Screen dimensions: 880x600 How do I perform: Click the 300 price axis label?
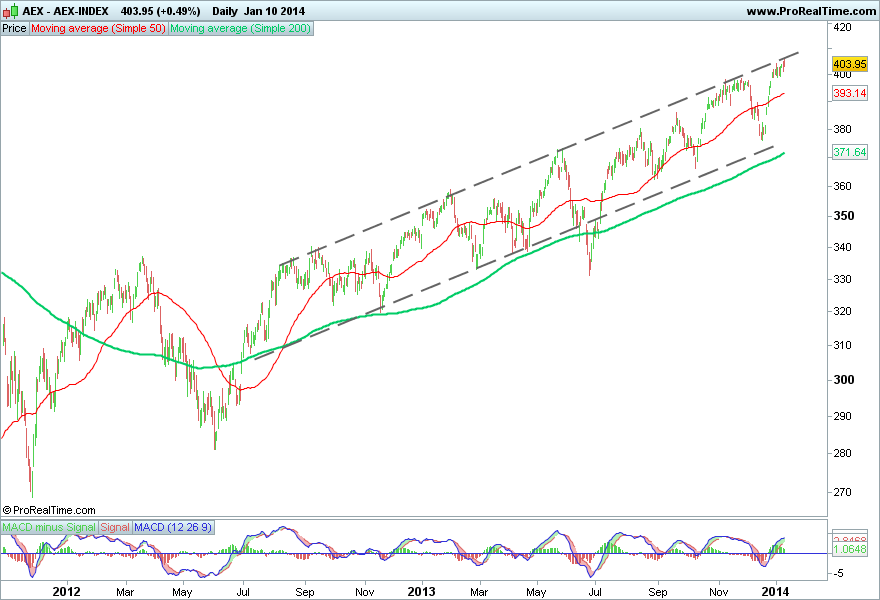[x=844, y=380]
